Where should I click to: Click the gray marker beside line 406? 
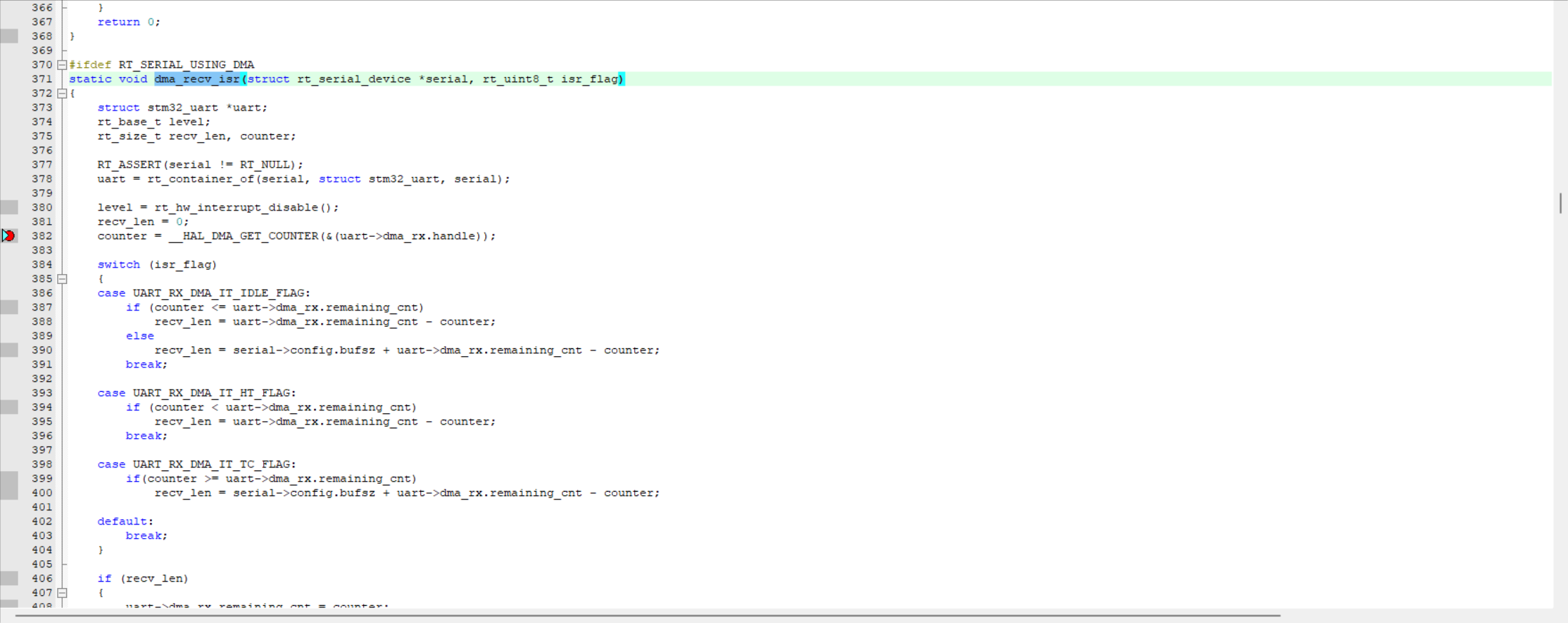[9, 578]
